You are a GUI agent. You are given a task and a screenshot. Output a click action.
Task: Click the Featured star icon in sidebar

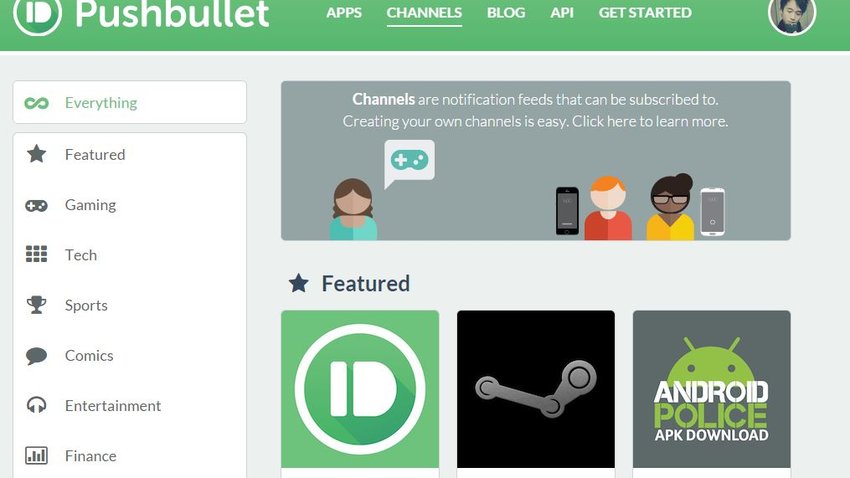36,154
